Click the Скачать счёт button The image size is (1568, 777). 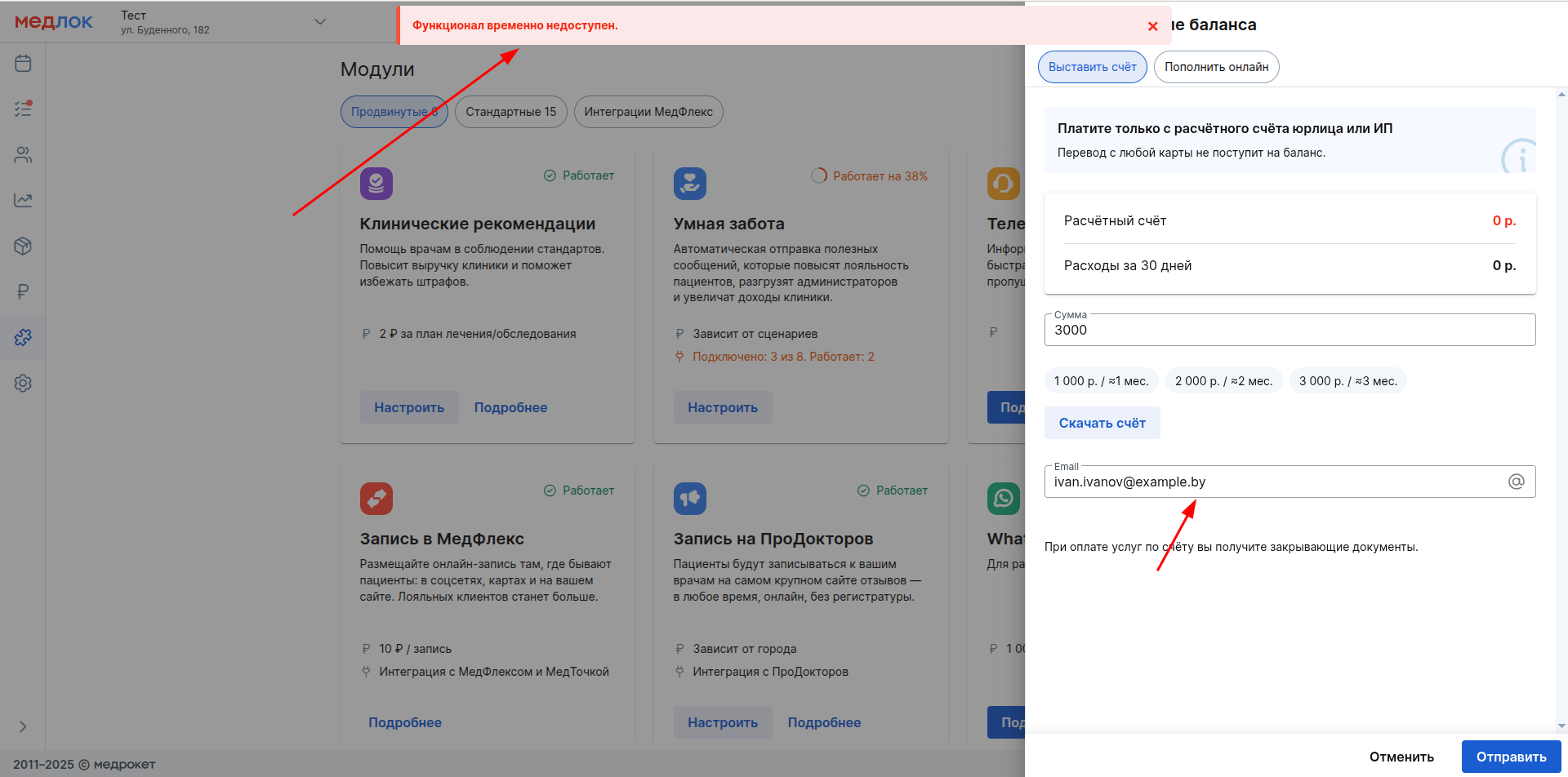1102,423
